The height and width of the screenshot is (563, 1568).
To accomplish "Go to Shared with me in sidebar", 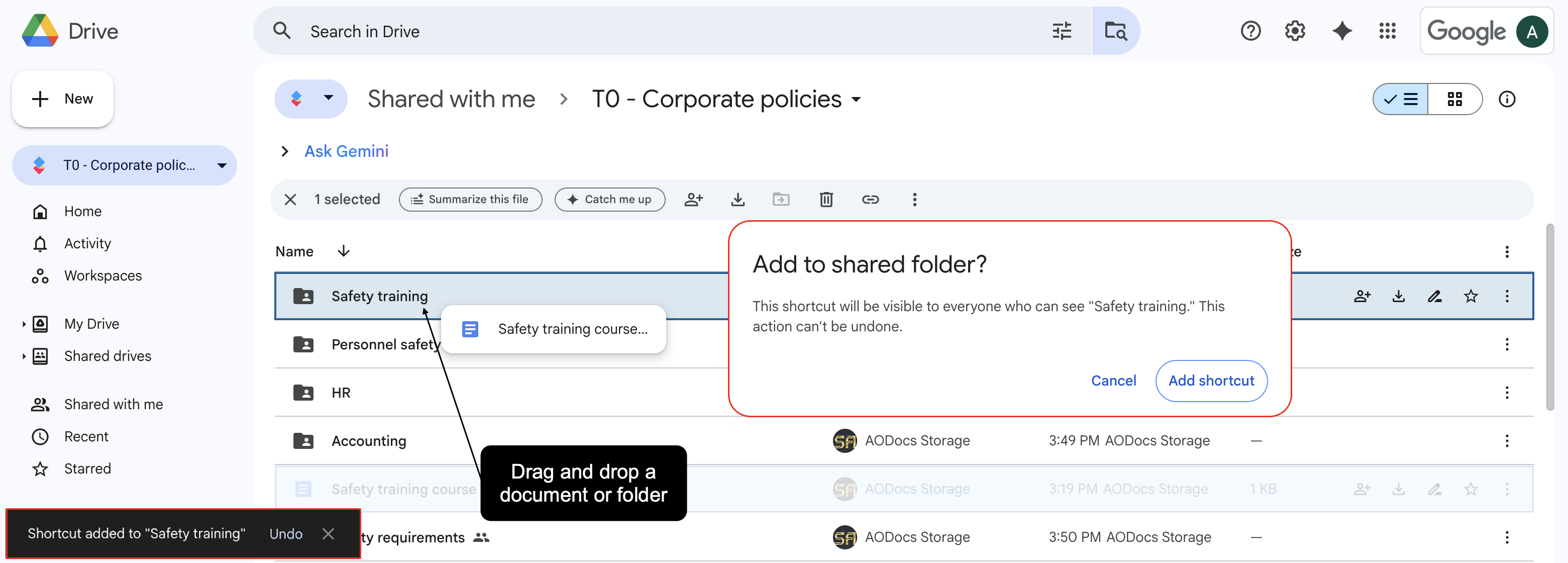I will point(113,404).
